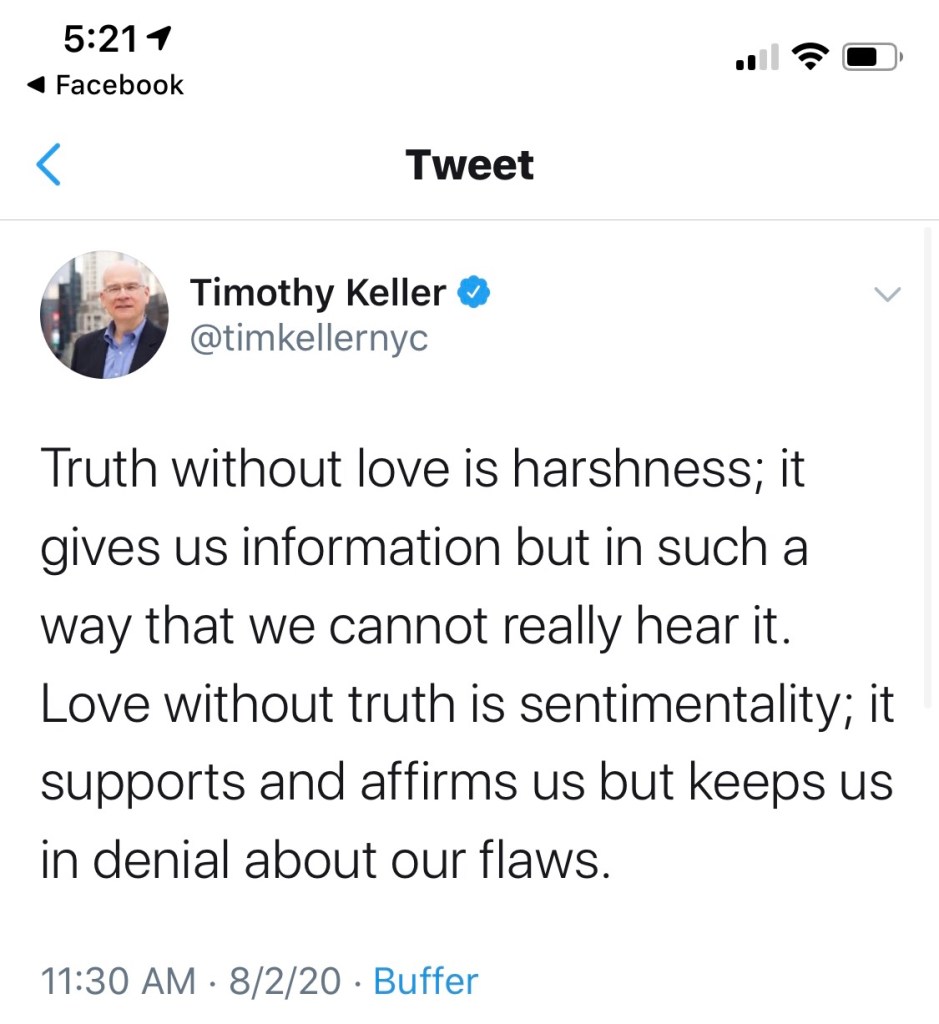Image resolution: width=939 pixels, height=1024 pixels.
Task: Open the Timothy Keller display name
Action: coord(317,293)
